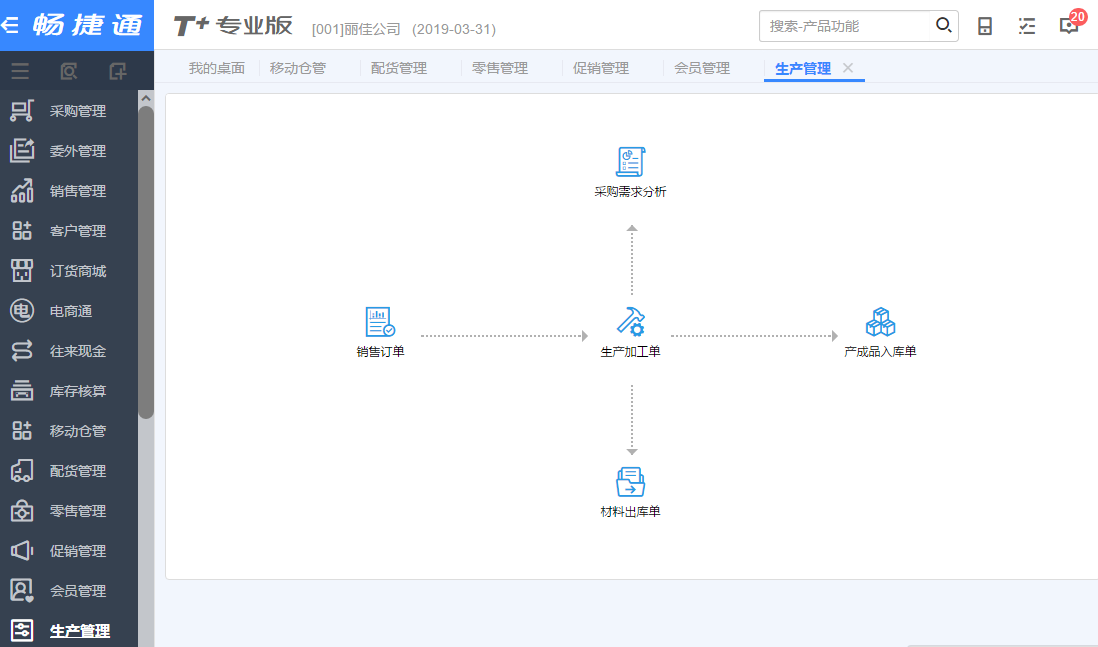Click the 畅捷通 brand logo

(x=88, y=25)
